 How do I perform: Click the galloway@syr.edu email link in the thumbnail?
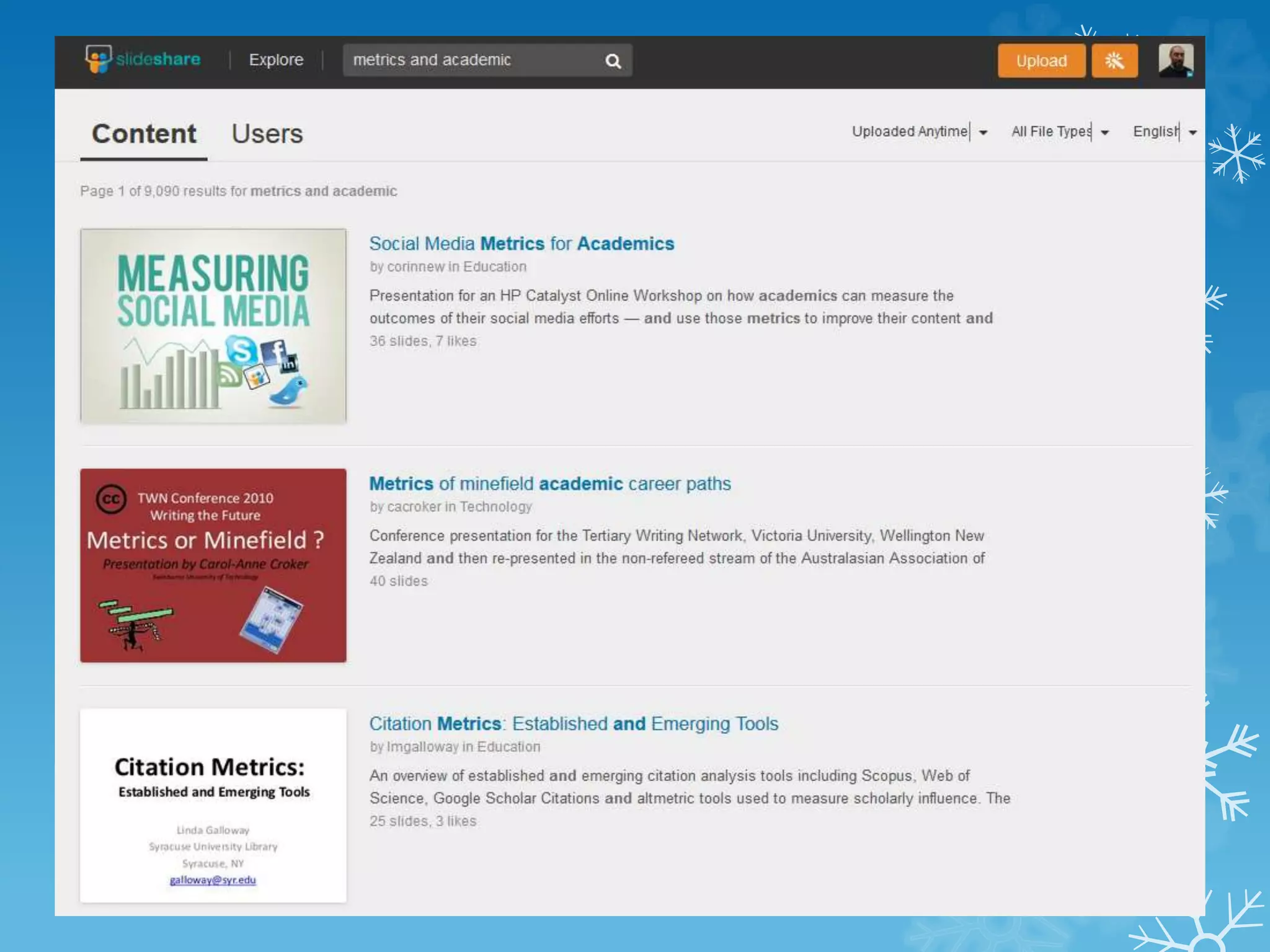(x=213, y=880)
